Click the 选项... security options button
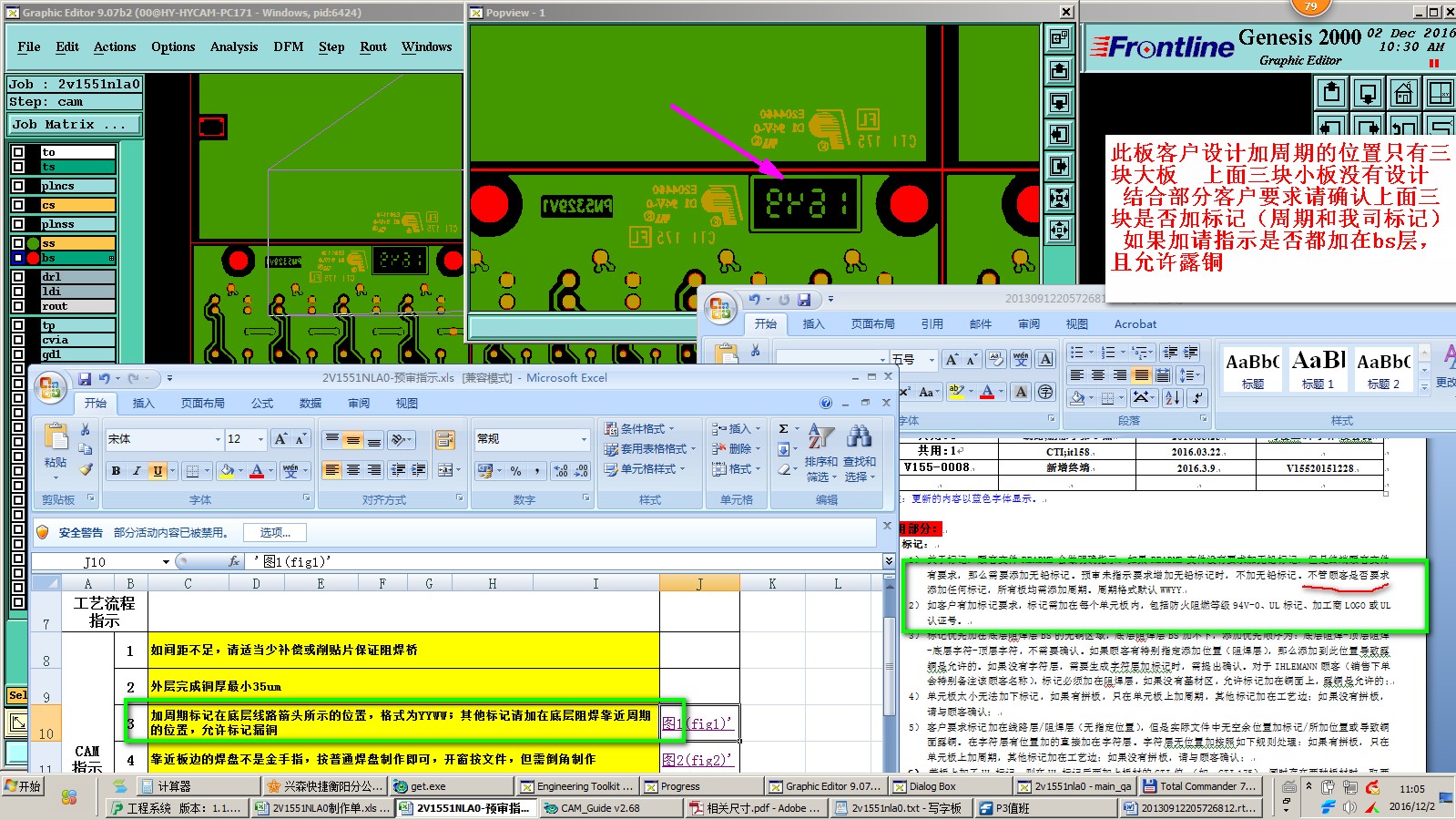This screenshot has width=1456, height=820. (x=276, y=532)
